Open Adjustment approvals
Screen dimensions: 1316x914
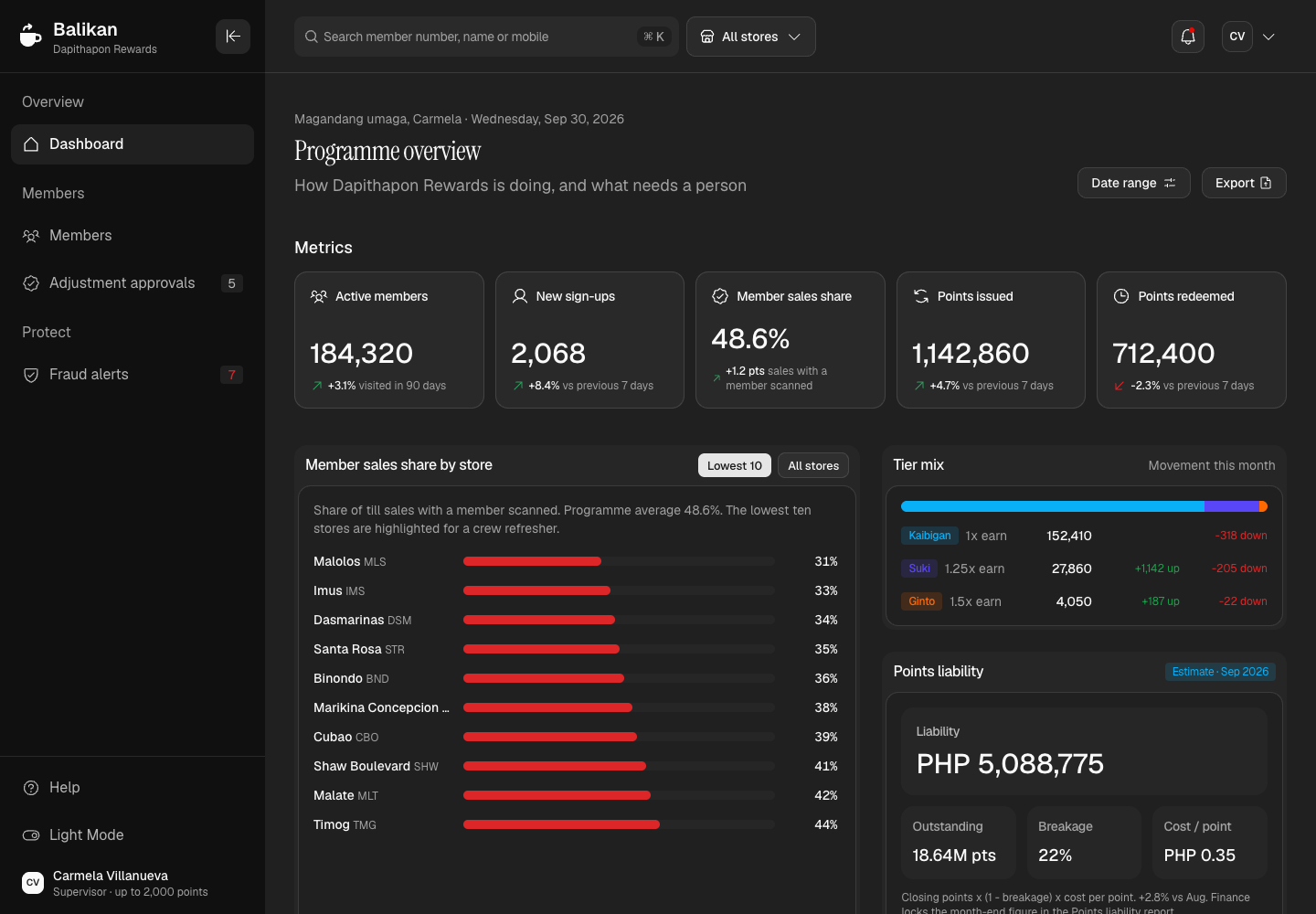(133, 283)
